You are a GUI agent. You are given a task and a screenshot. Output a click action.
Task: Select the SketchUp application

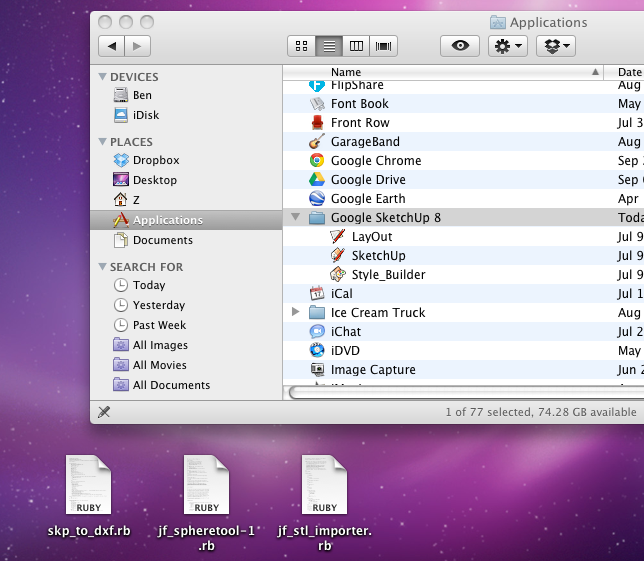463,255
